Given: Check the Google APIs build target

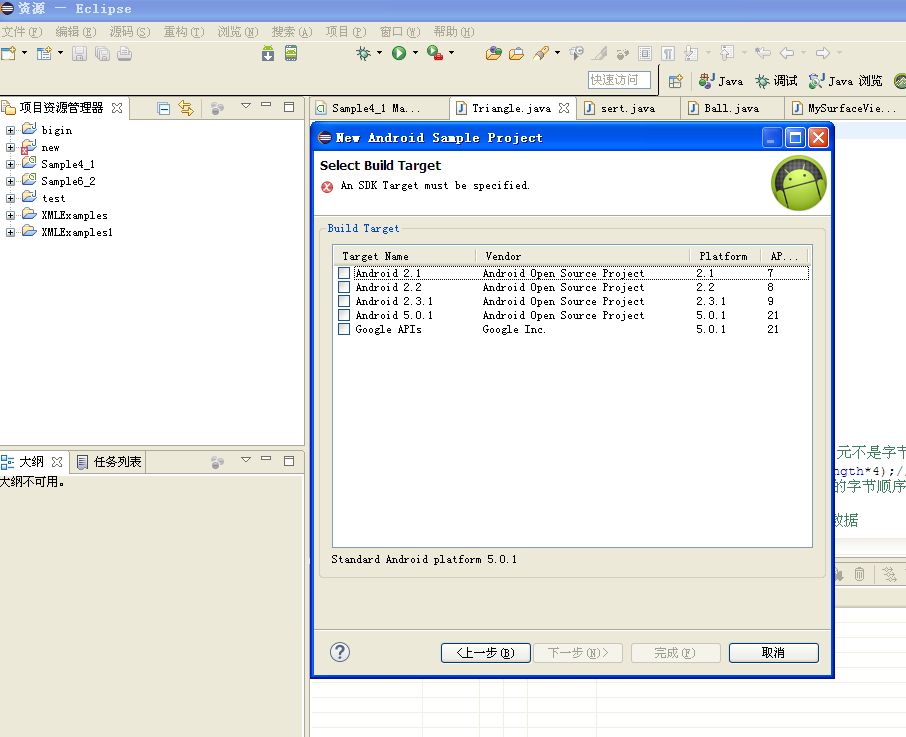Looking at the screenshot, I should [344, 329].
